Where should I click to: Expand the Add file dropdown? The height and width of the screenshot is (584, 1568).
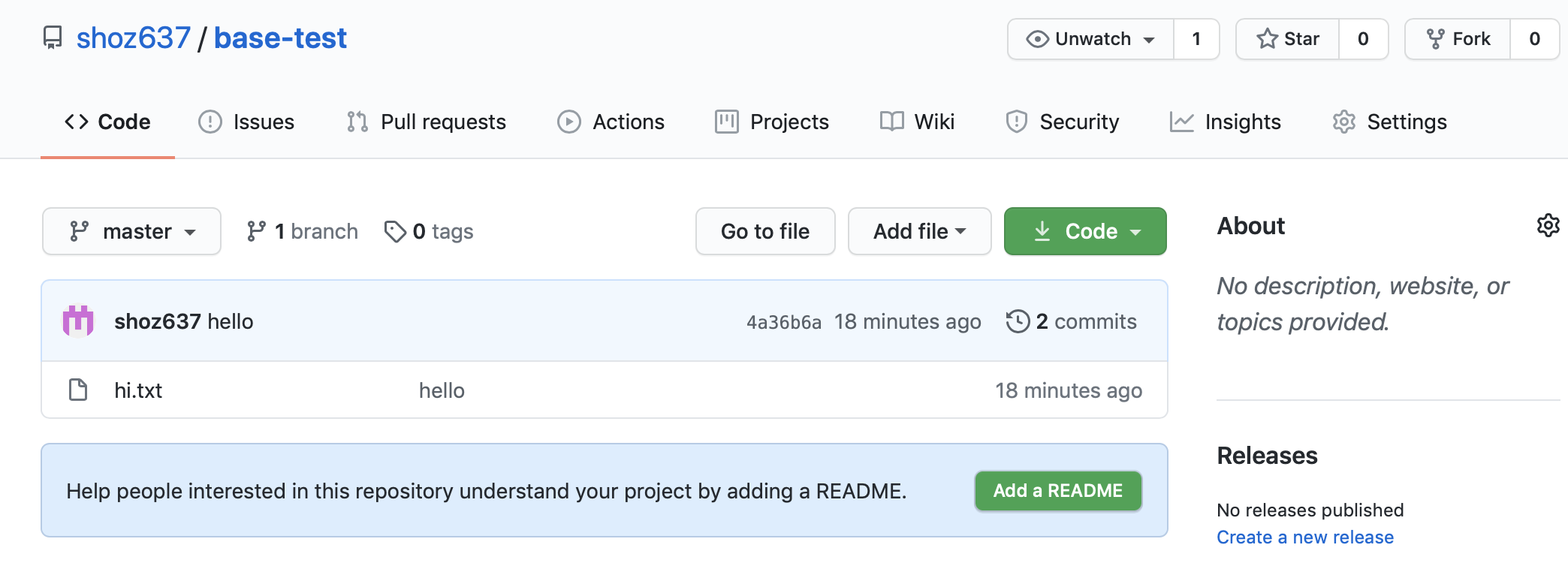pyautogui.click(x=919, y=231)
